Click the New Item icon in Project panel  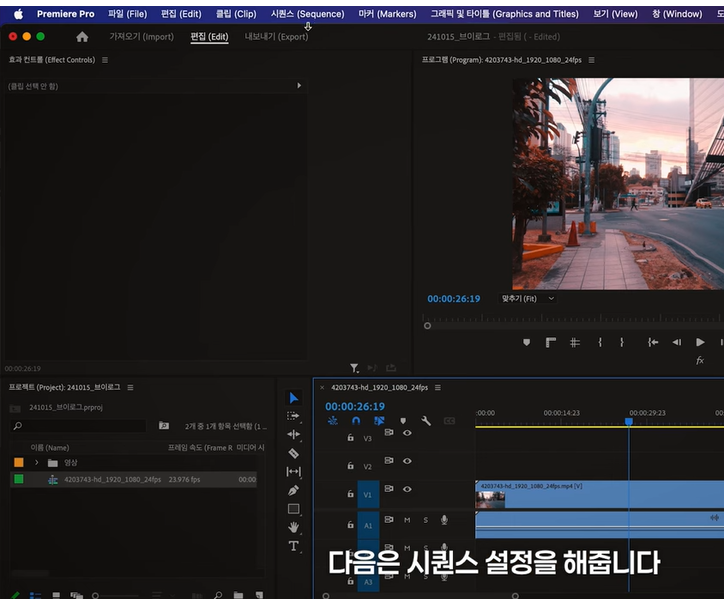pos(259,595)
